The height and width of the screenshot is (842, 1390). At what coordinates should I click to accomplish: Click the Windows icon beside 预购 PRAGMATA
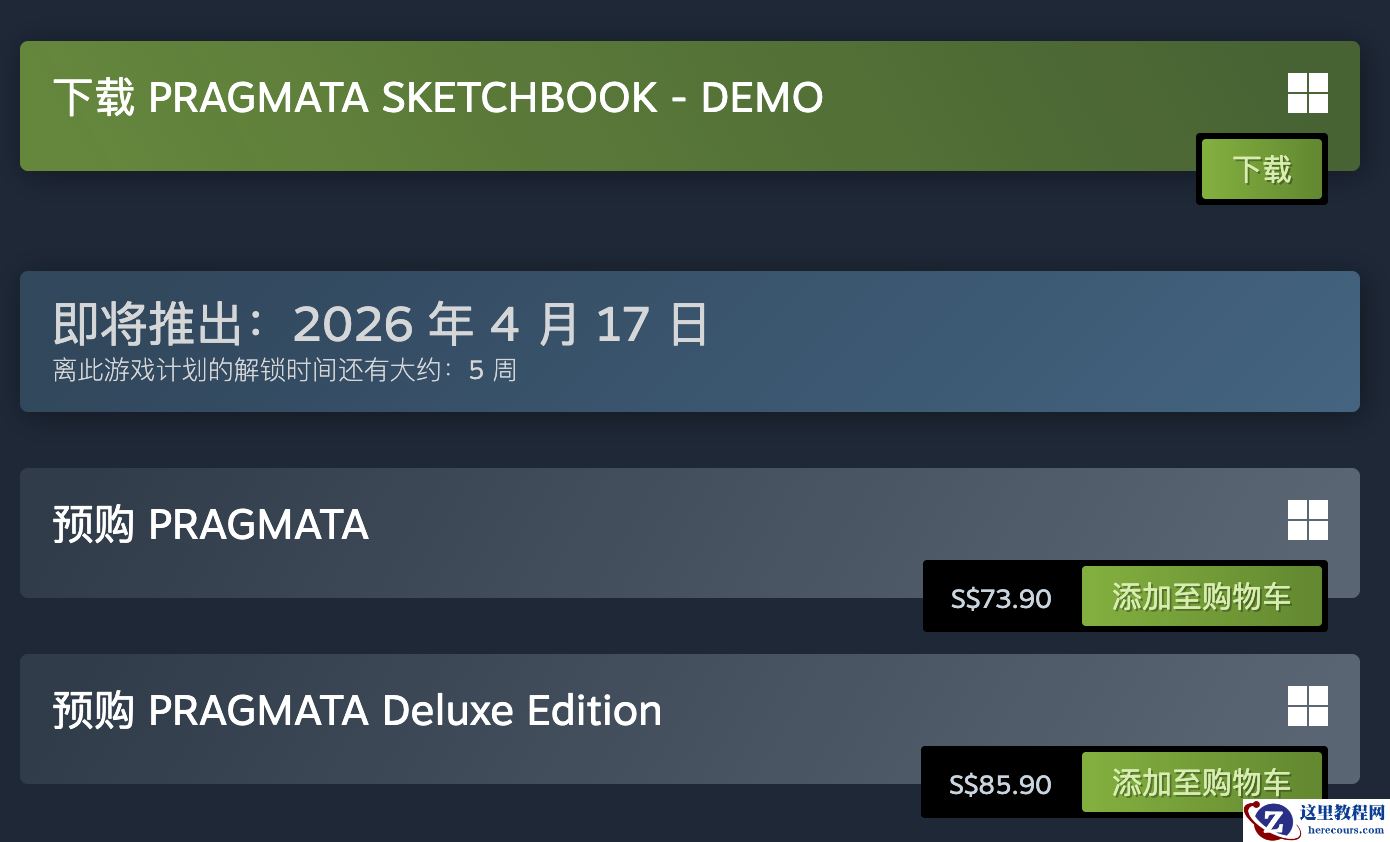pos(1307,520)
